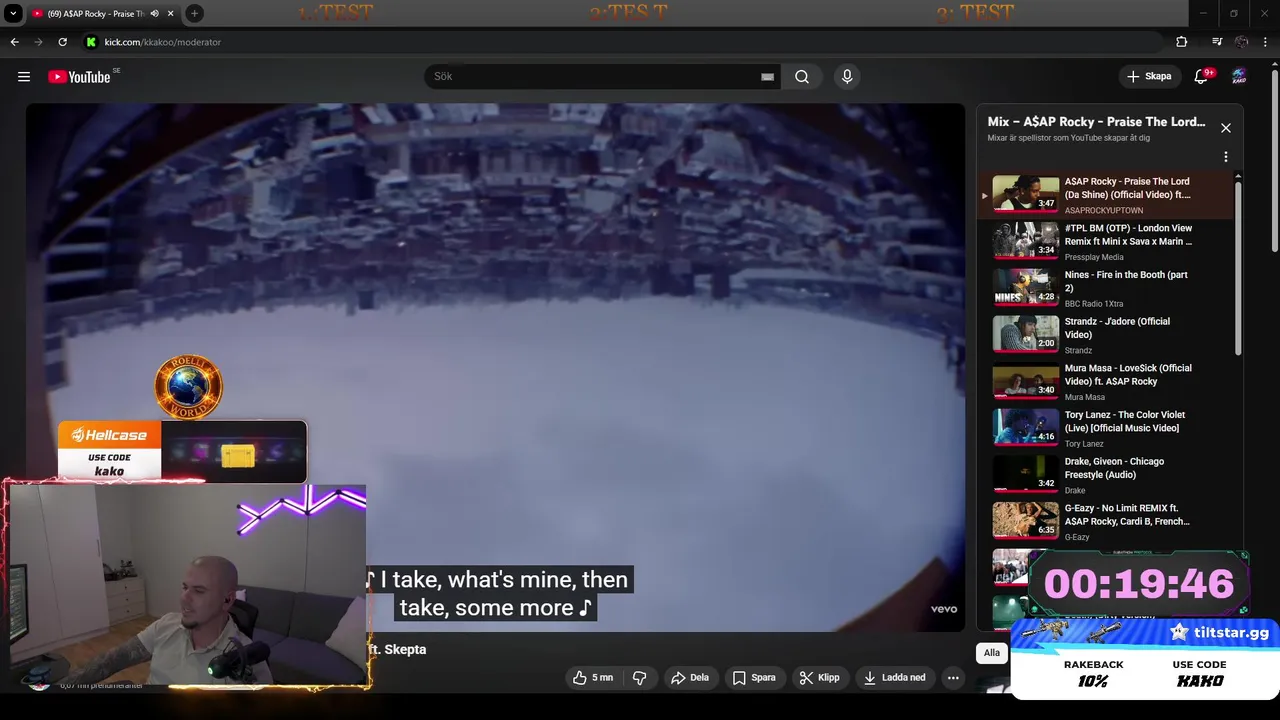1280x720 pixels.
Task: Download the video via Ladda ned
Action: [x=895, y=678]
